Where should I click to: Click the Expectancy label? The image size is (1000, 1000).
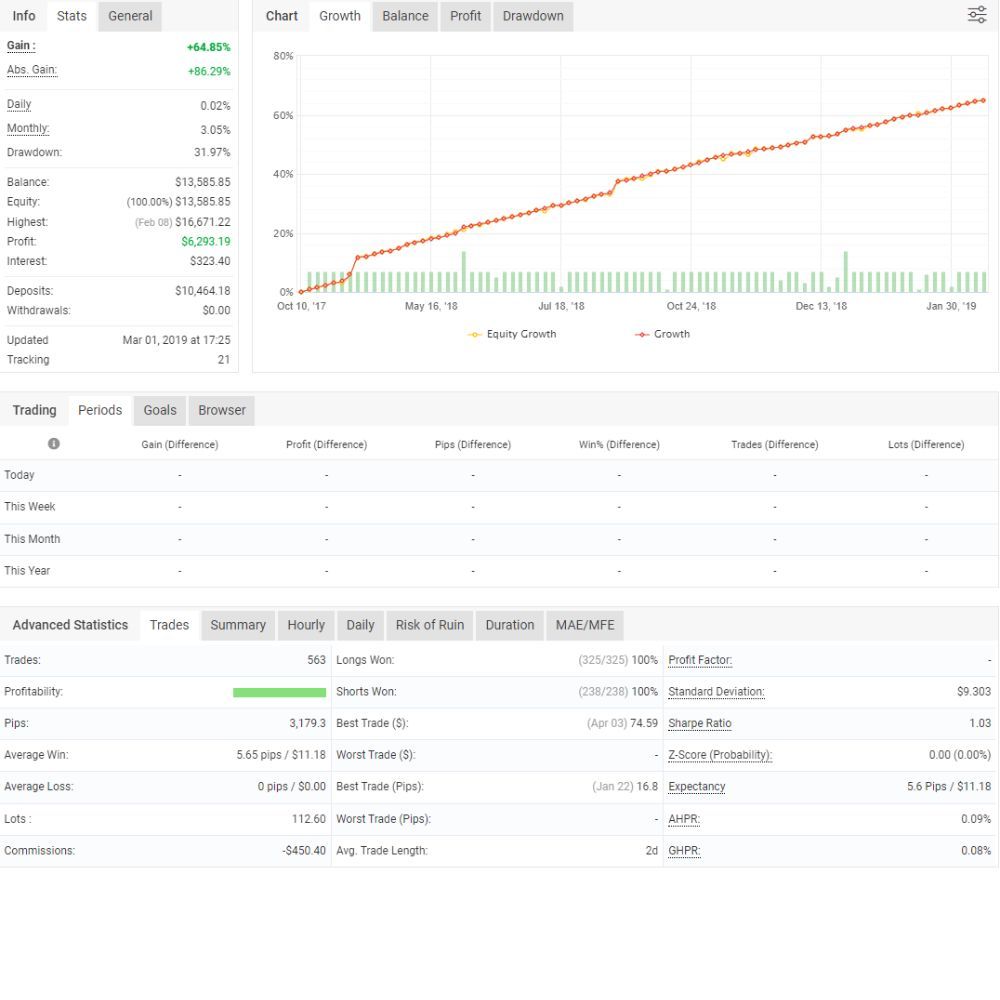(x=696, y=786)
